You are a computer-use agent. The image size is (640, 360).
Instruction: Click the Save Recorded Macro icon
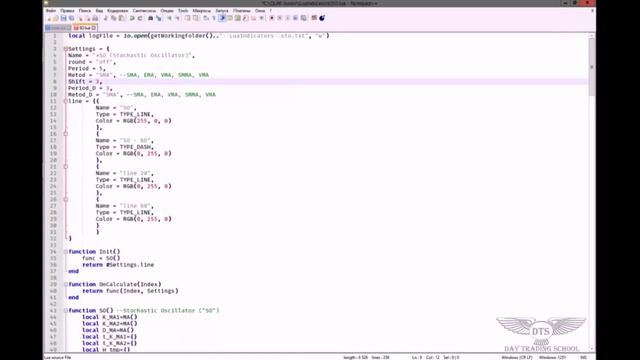click(x=304, y=18)
